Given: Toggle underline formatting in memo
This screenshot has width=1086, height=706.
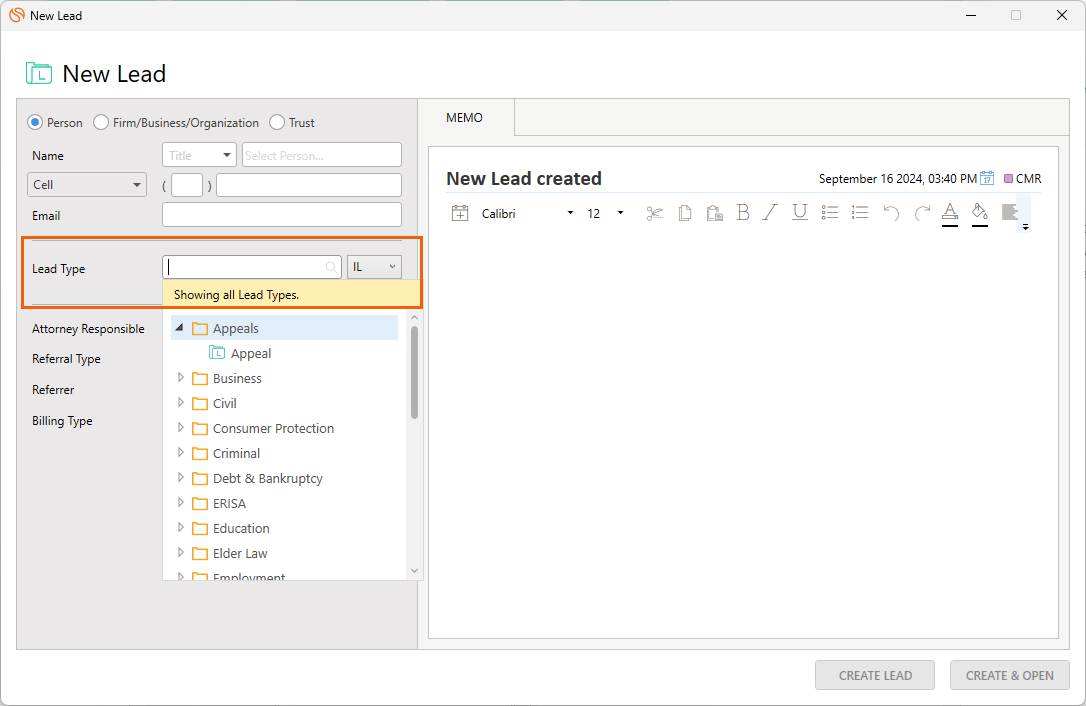Looking at the screenshot, I should click(x=800, y=212).
